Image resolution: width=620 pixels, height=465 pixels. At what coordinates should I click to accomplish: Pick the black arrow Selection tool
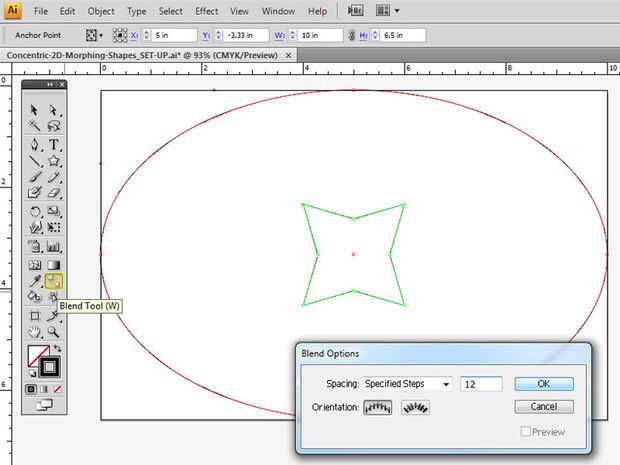pyautogui.click(x=35, y=111)
